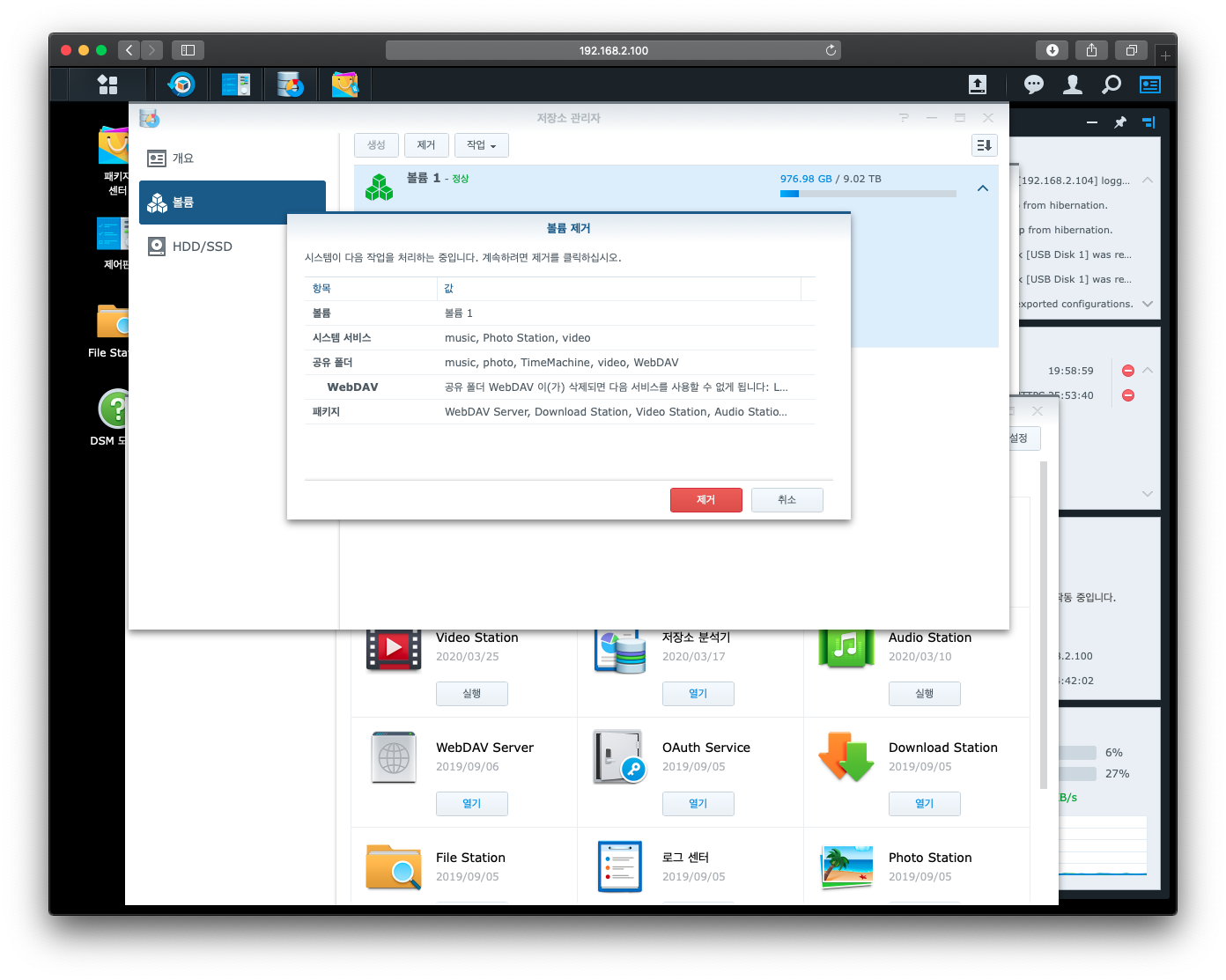Open File Station desktop shortcut
The image size is (1226, 980).
click(x=111, y=331)
